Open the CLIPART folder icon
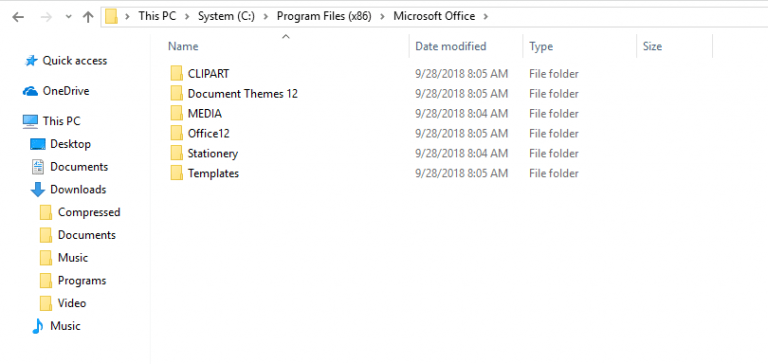 pyautogui.click(x=177, y=73)
